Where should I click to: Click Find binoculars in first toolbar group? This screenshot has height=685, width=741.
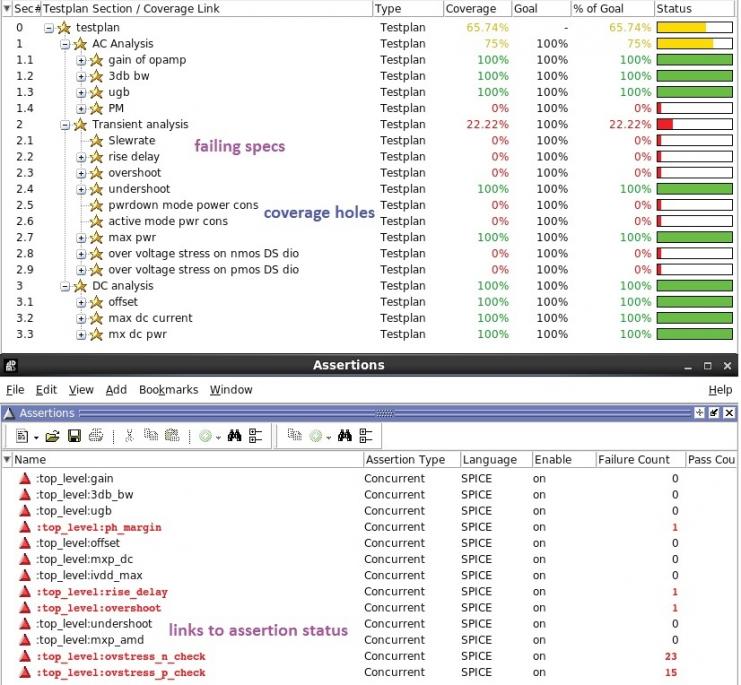pos(234,435)
